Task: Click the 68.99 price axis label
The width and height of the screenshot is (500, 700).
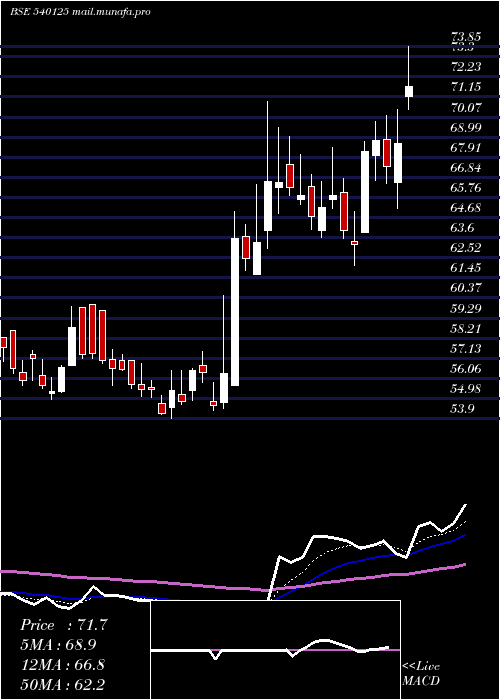Action: coord(467,128)
